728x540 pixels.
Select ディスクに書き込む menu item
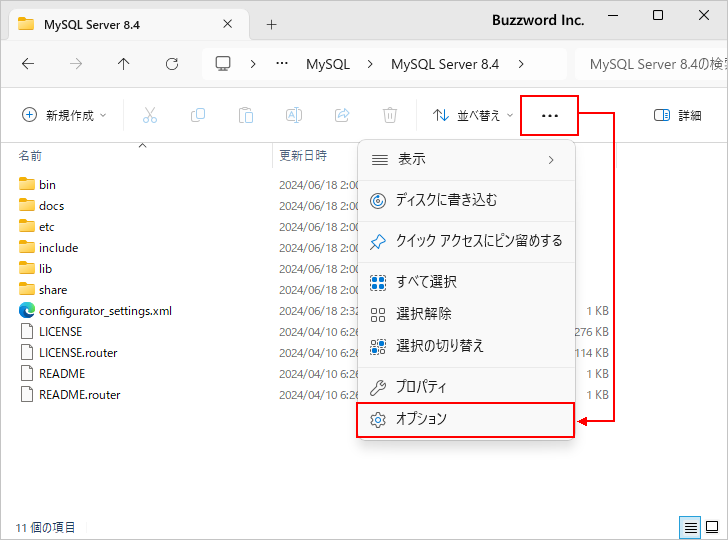pyautogui.click(x=467, y=201)
